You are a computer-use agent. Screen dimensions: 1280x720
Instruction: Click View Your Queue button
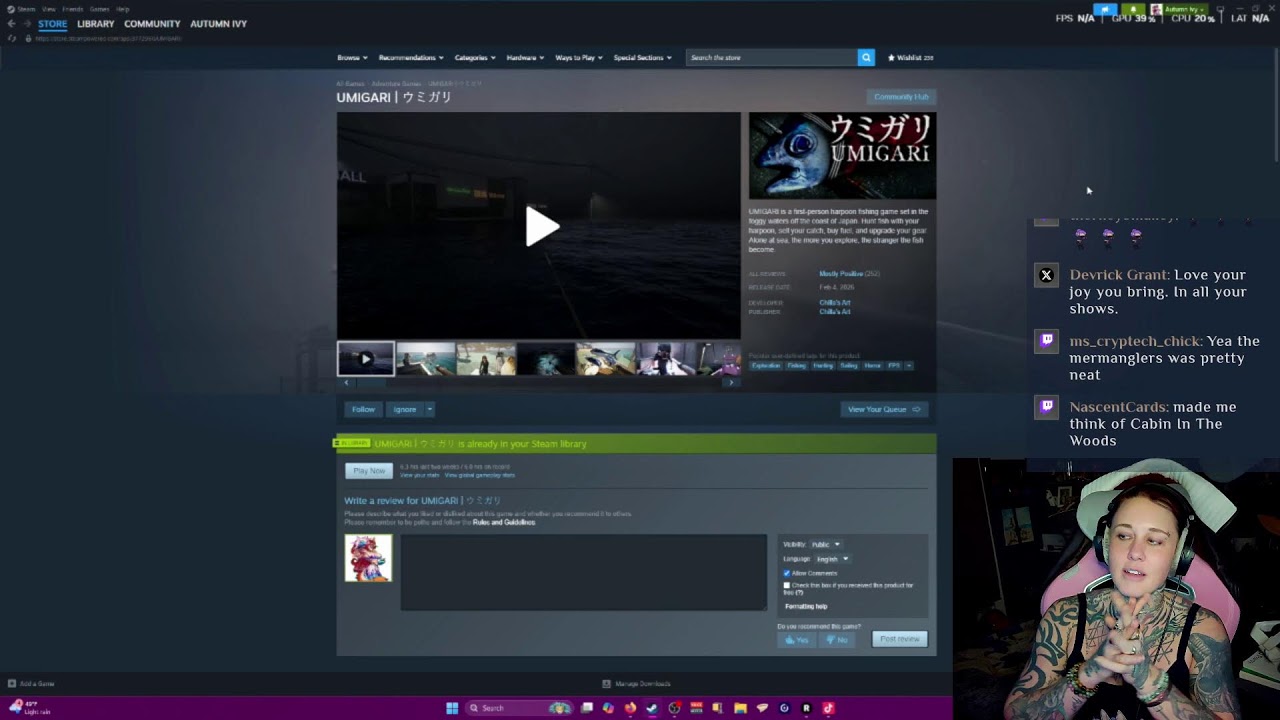pos(884,409)
